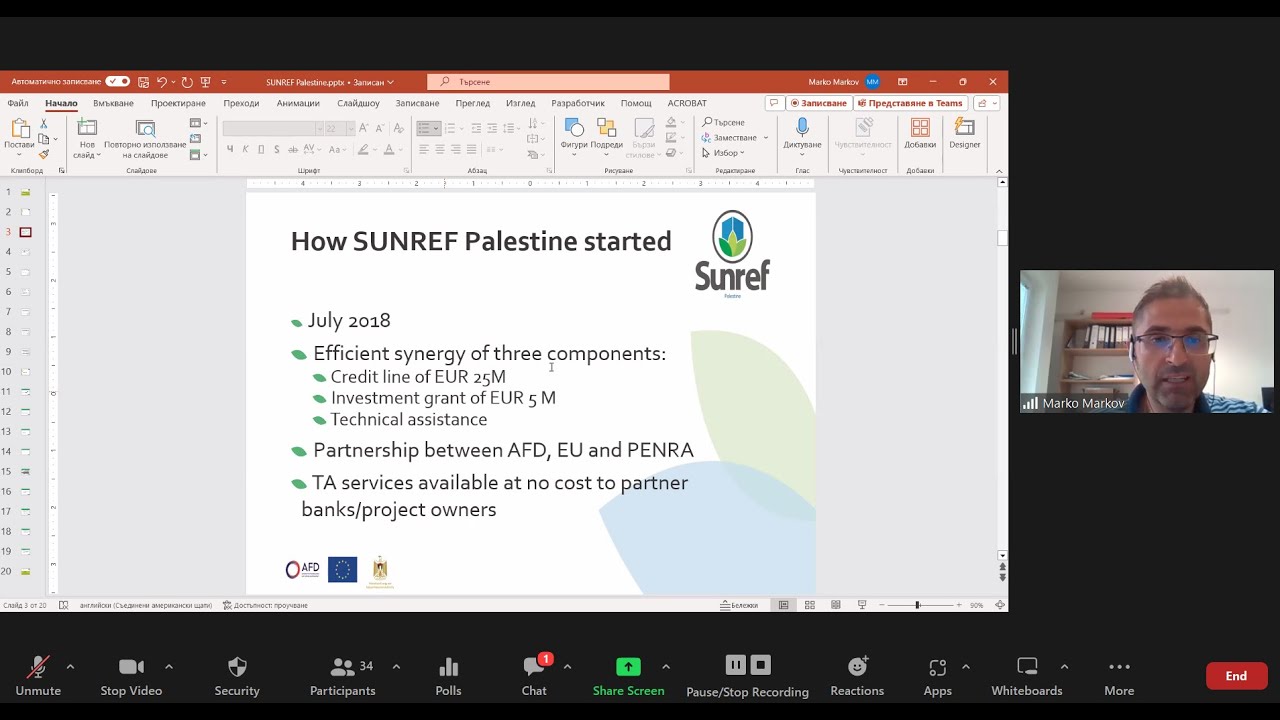The width and height of the screenshot is (1280, 720).
Task: Click the Търсене search box in title bar
Action: (x=548, y=82)
